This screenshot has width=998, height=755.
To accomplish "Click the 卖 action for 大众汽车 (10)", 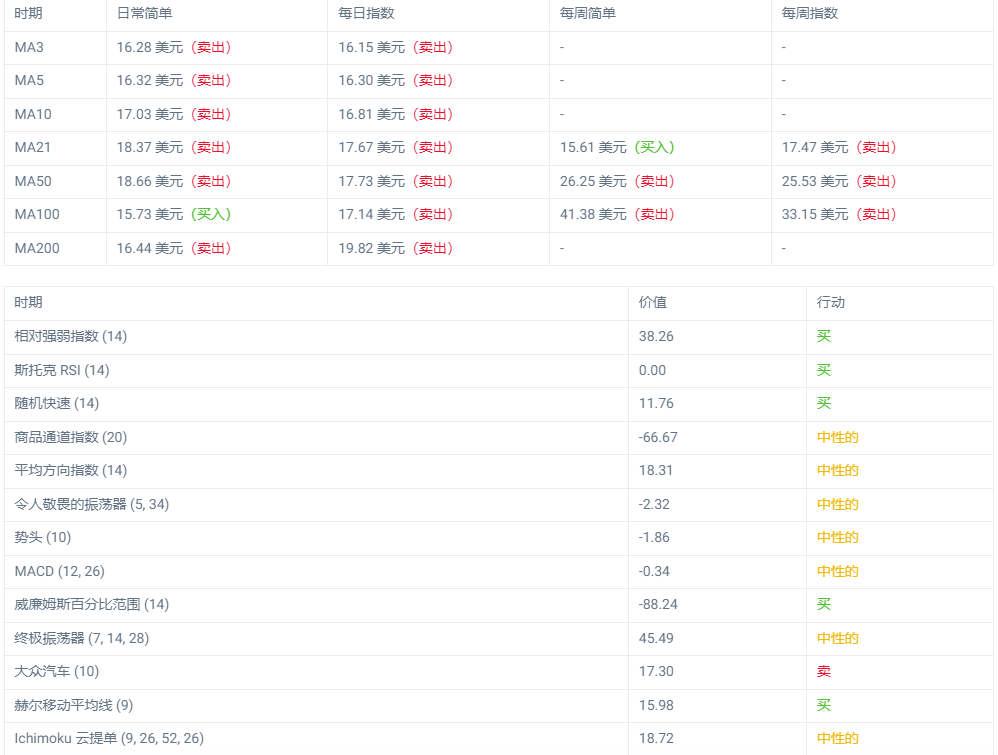I will 824,672.
